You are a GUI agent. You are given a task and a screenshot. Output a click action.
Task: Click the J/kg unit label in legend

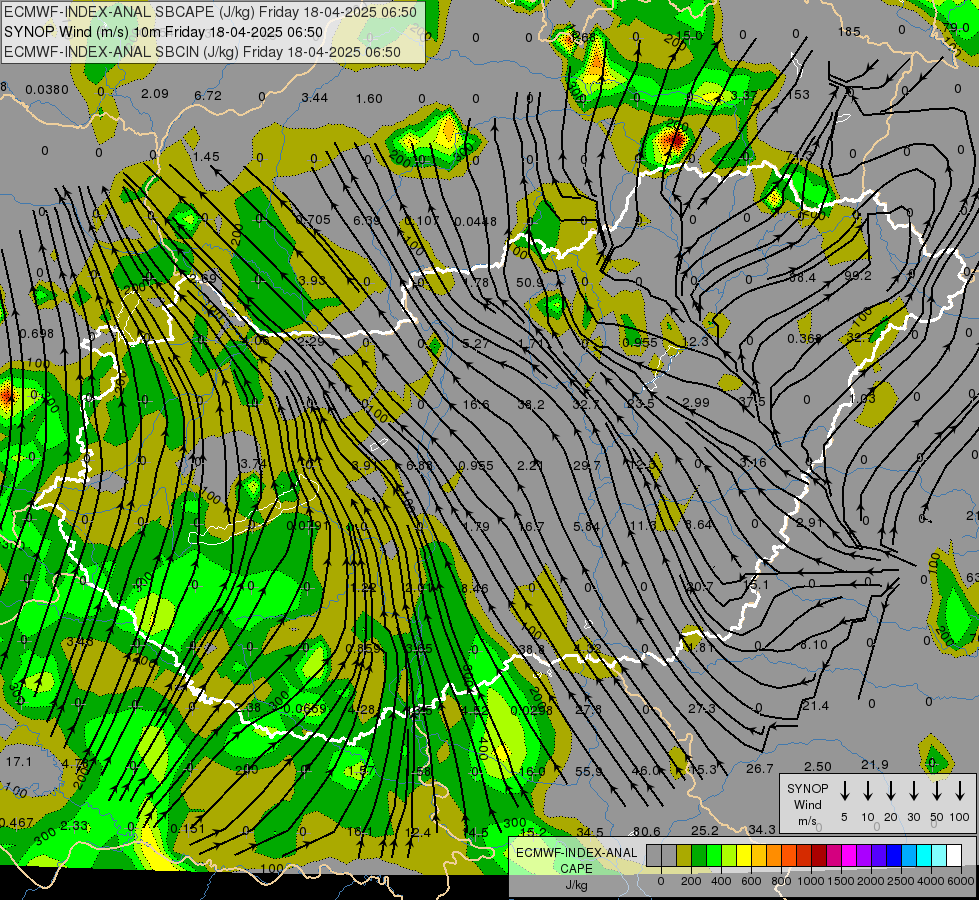[576, 885]
